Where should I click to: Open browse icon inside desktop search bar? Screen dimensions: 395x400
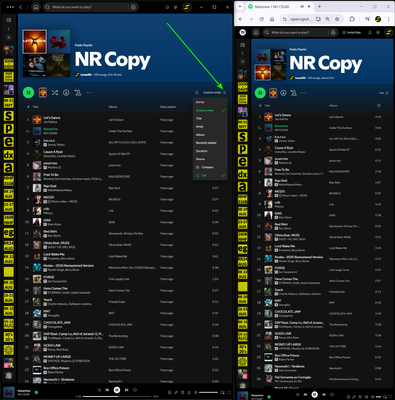(133, 7)
